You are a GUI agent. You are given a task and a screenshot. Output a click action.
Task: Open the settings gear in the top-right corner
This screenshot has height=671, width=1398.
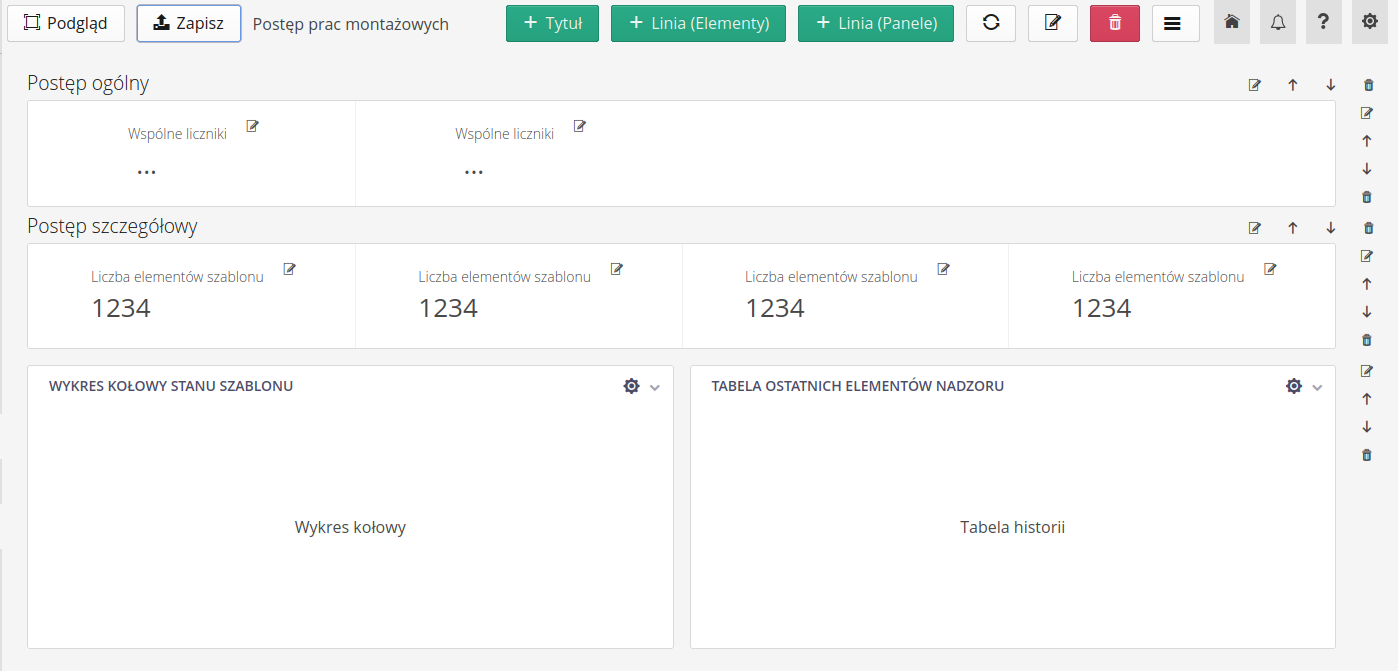tap(1370, 22)
